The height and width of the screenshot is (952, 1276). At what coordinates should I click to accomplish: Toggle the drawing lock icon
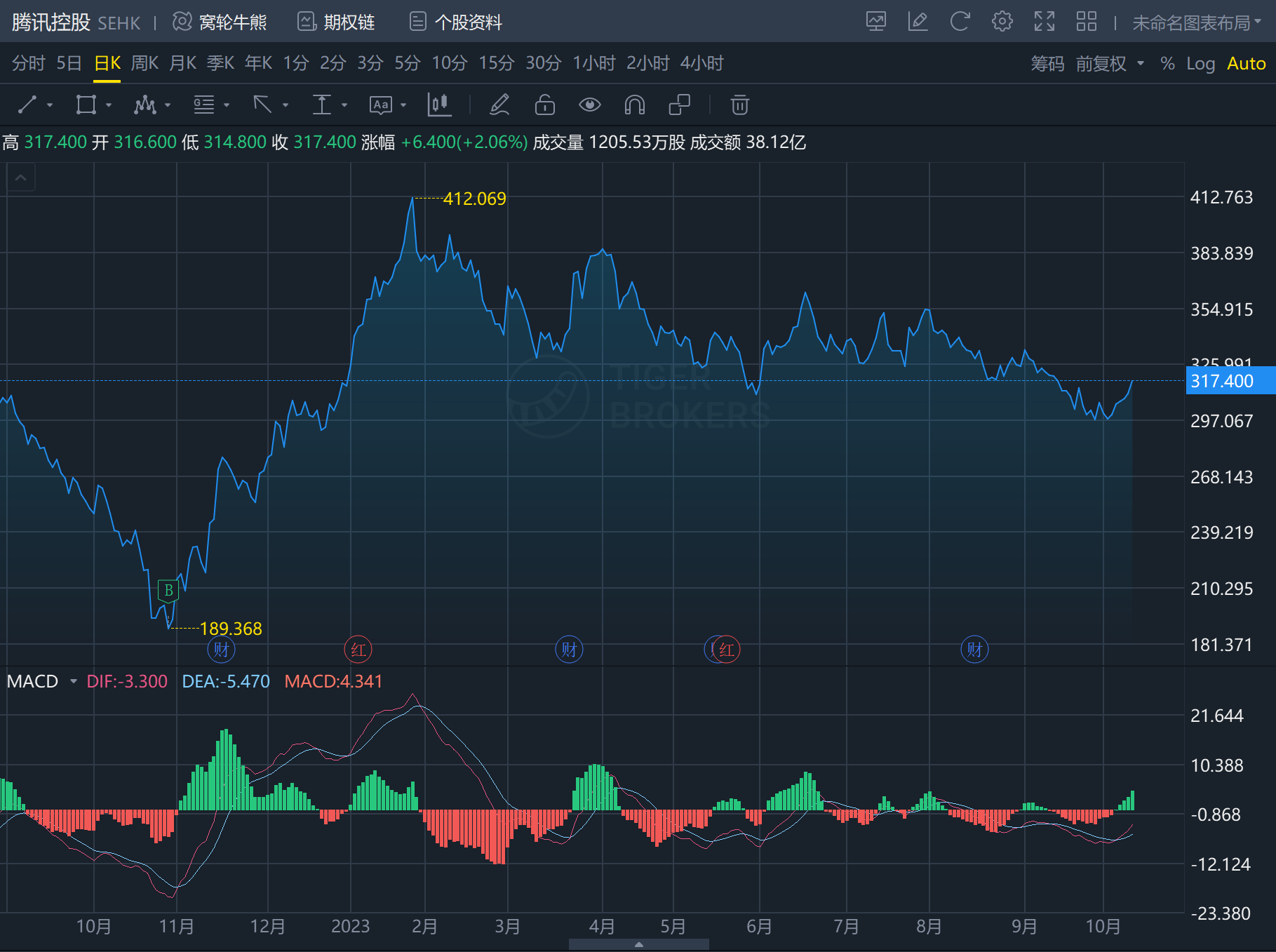pos(544,105)
